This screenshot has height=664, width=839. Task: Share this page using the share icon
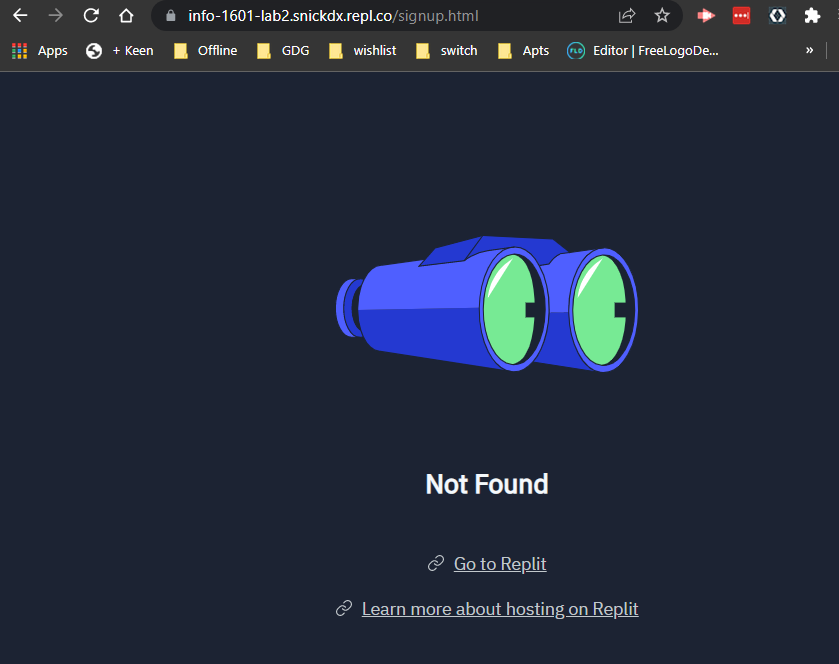click(627, 16)
